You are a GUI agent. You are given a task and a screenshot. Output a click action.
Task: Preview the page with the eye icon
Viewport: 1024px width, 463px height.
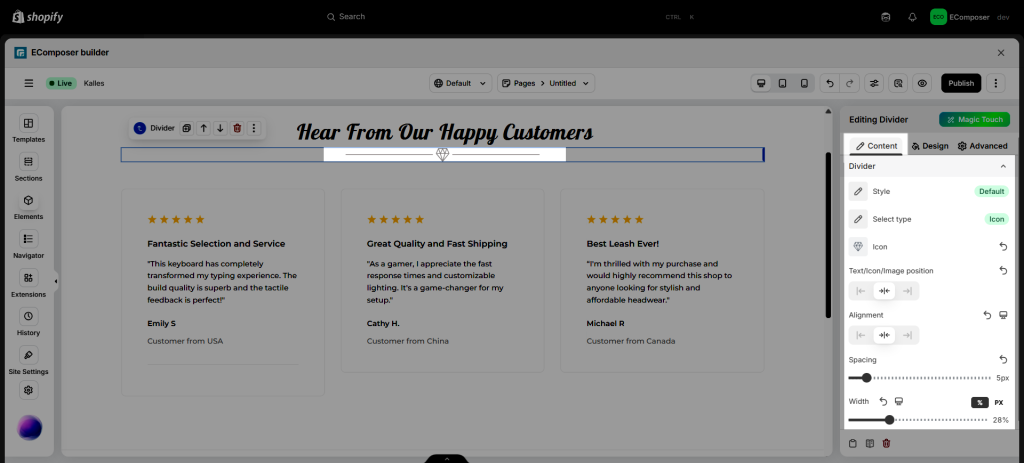tap(922, 83)
